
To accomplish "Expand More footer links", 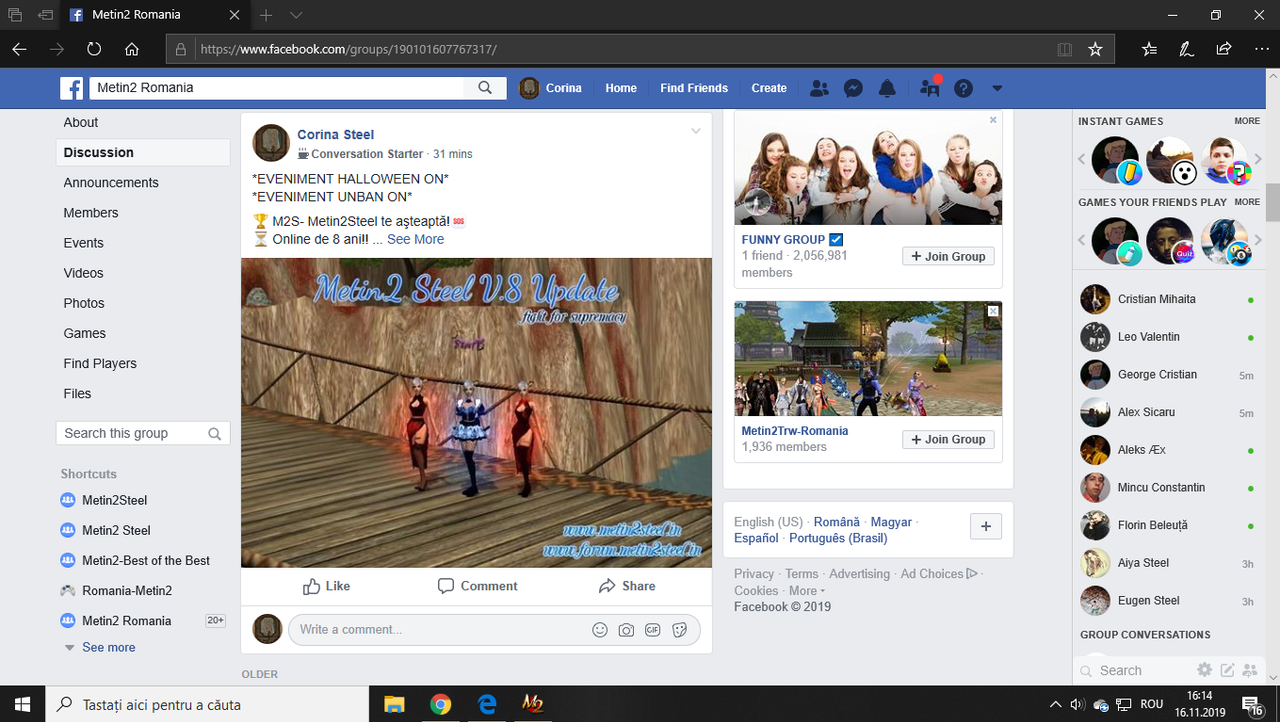I will (x=807, y=590).
